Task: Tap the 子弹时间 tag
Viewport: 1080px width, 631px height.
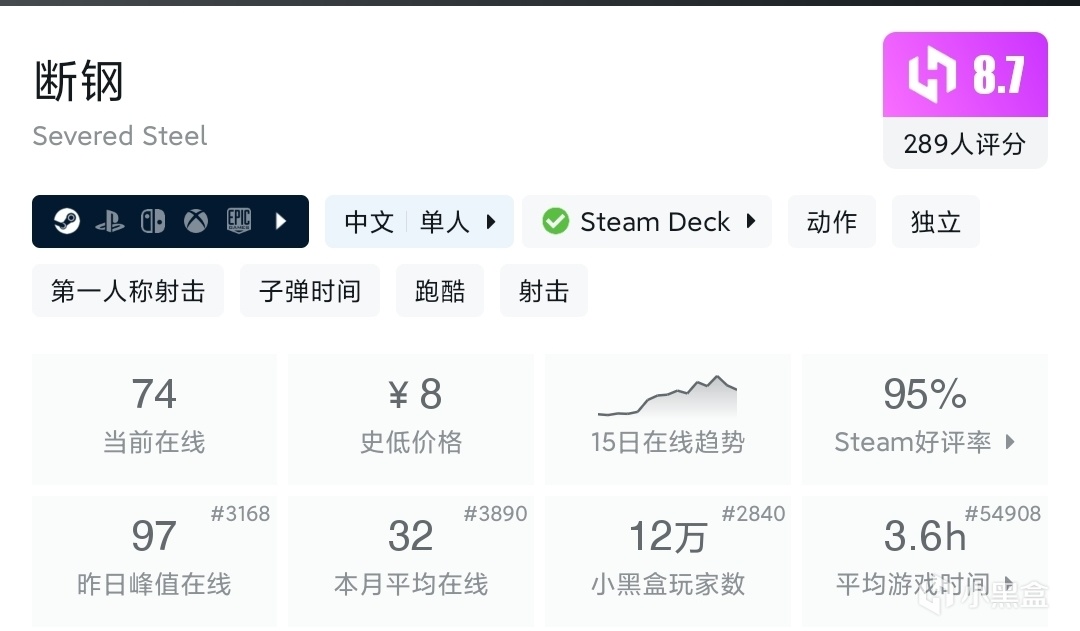Action: point(310,291)
